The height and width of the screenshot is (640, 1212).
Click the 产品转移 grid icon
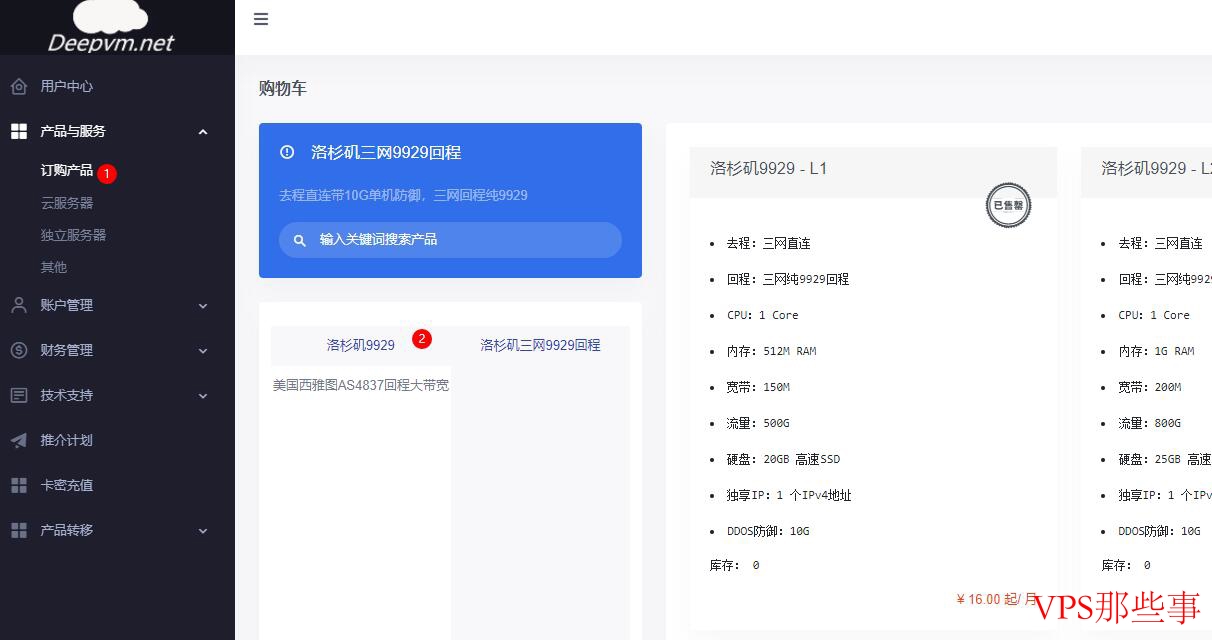[19, 530]
